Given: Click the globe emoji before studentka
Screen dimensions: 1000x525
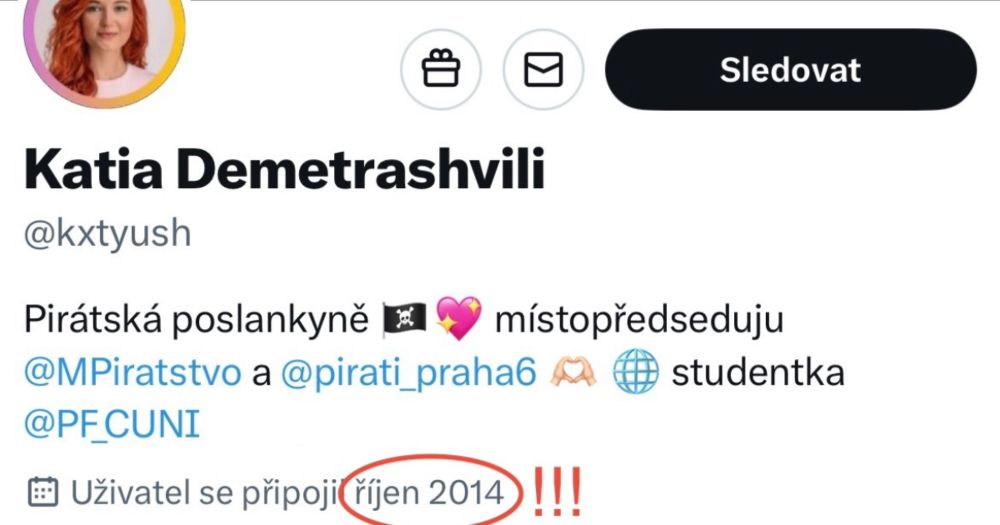Looking at the screenshot, I should (635, 372).
